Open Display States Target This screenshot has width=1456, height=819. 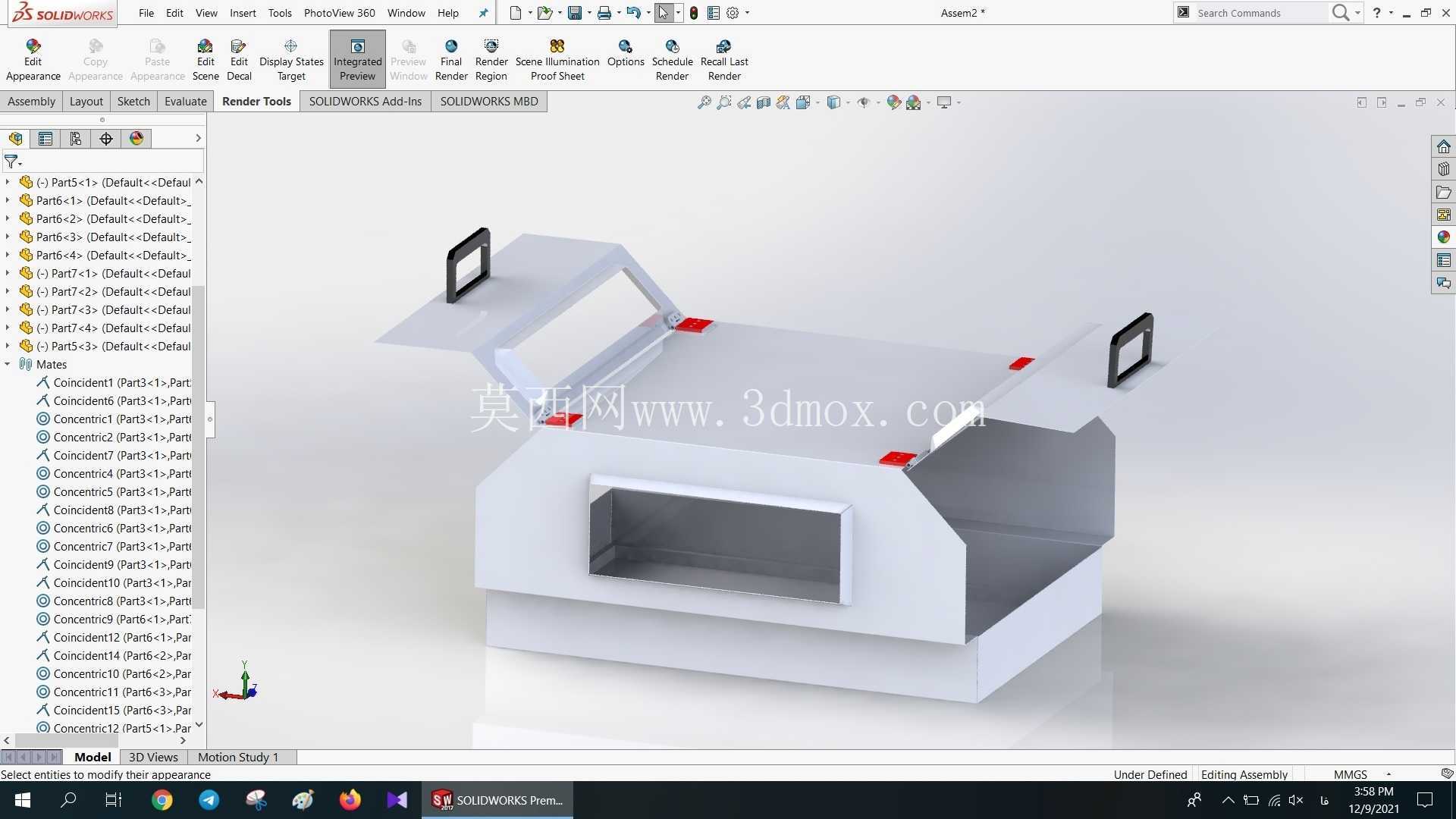291,59
